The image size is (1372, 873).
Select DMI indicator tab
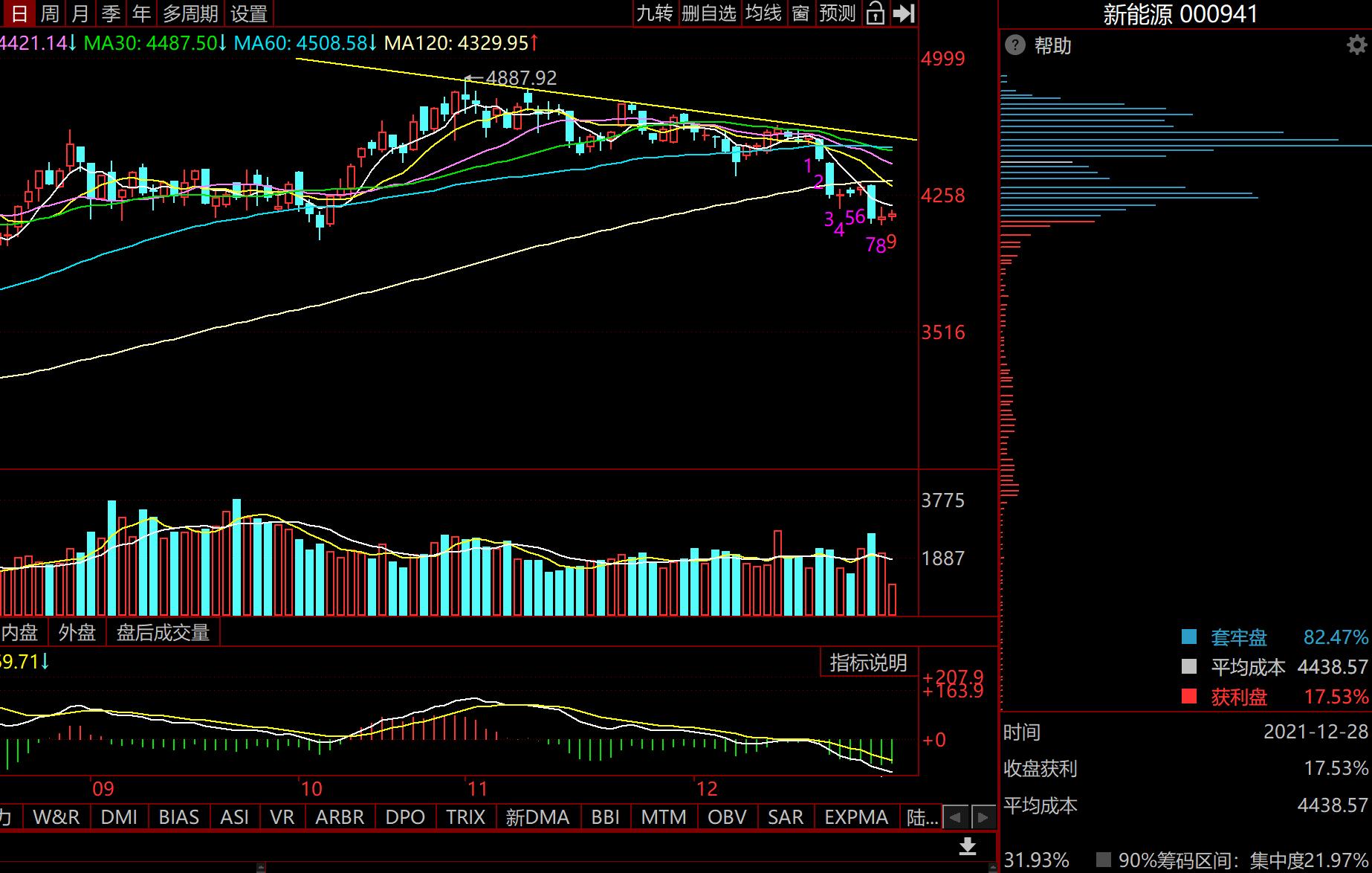(x=119, y=816)
